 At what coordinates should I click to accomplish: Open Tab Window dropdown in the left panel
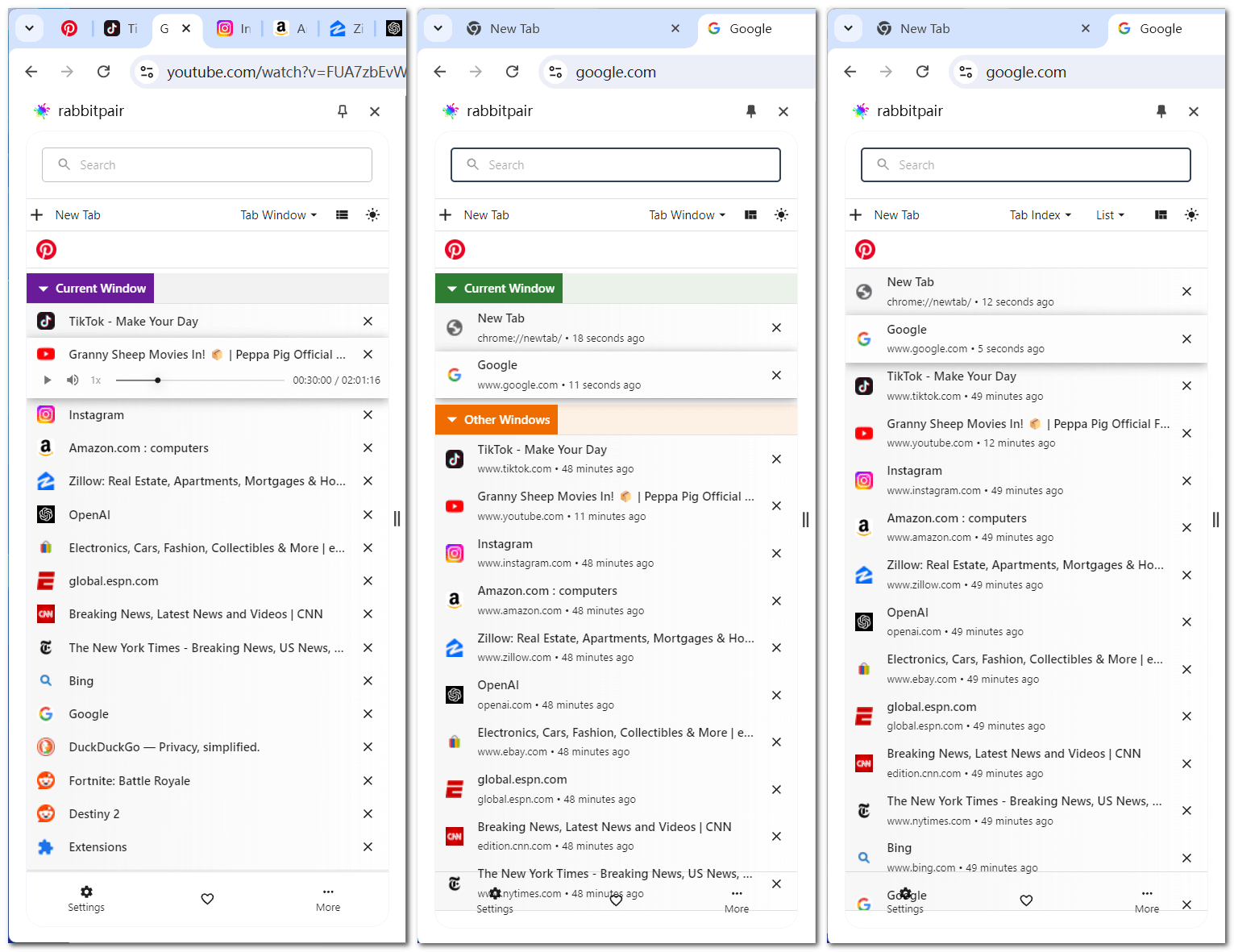279,214
